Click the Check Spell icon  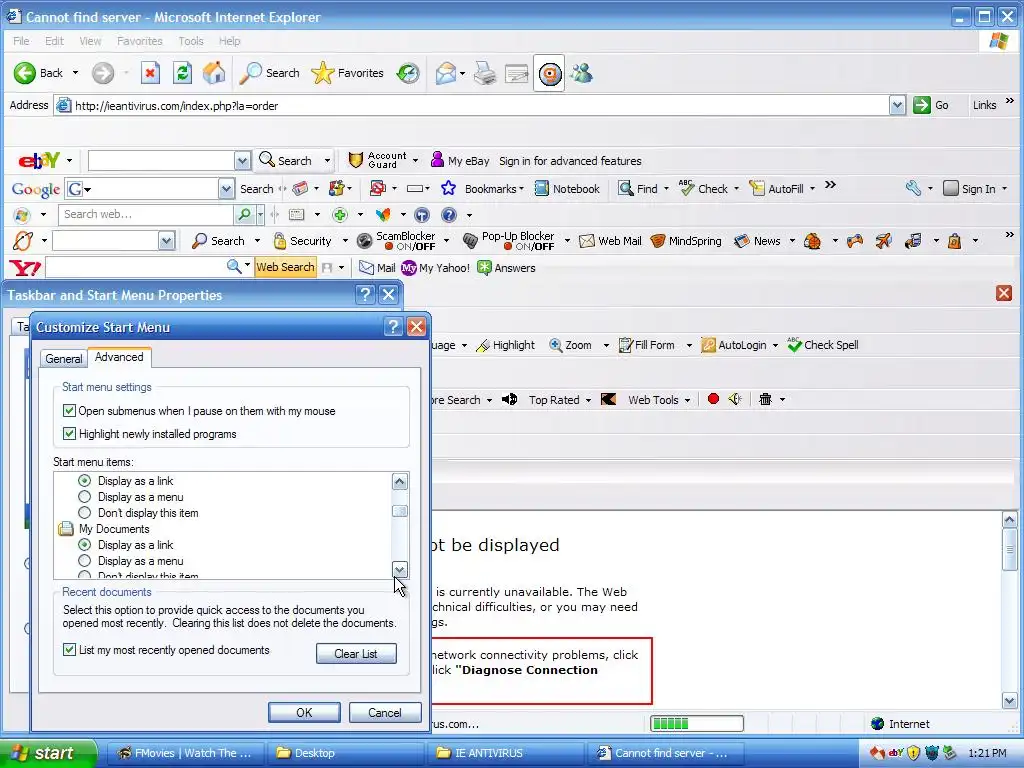click(794, 344)
